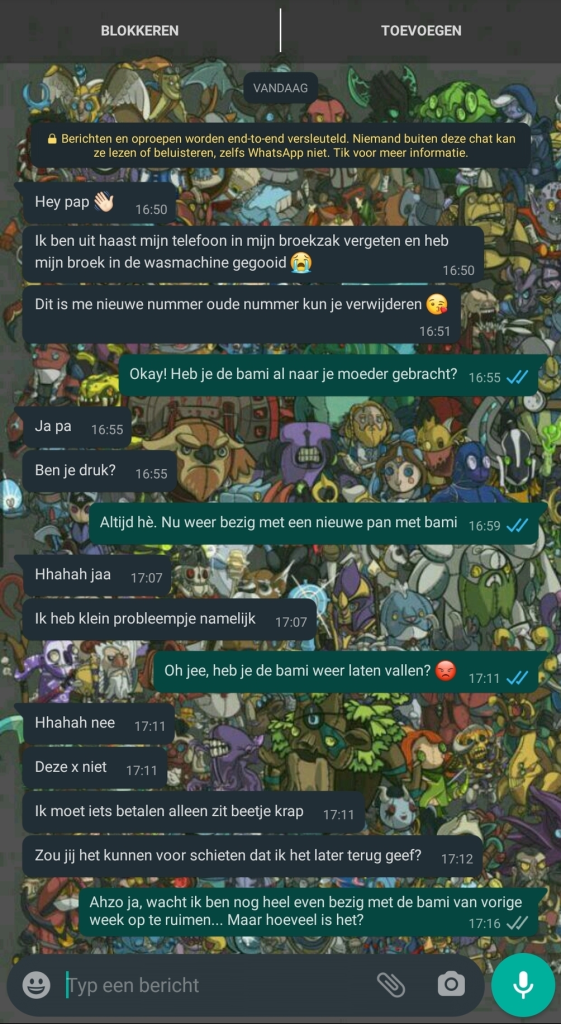Screen dimensions: 561x1024
Task: Tap the paperclip attachment icon
Action: point(391,985)
